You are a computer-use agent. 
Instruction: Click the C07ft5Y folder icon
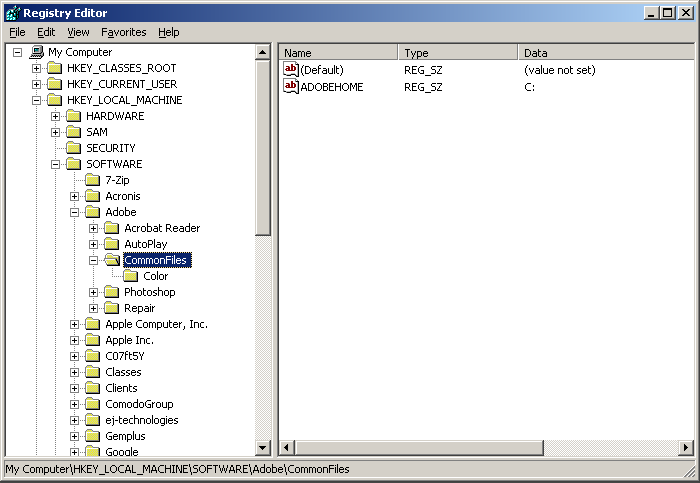pos(93,356)
